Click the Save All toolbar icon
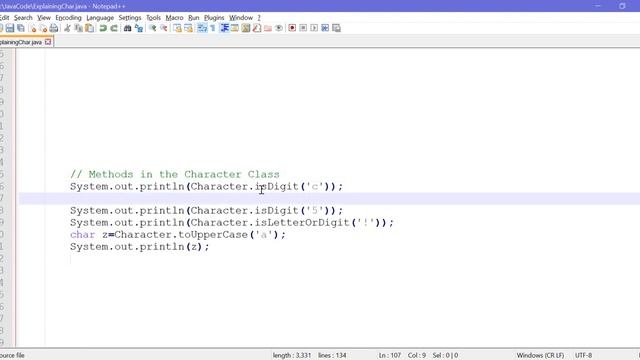Screen dimensions: 640x360 [21, 28]
